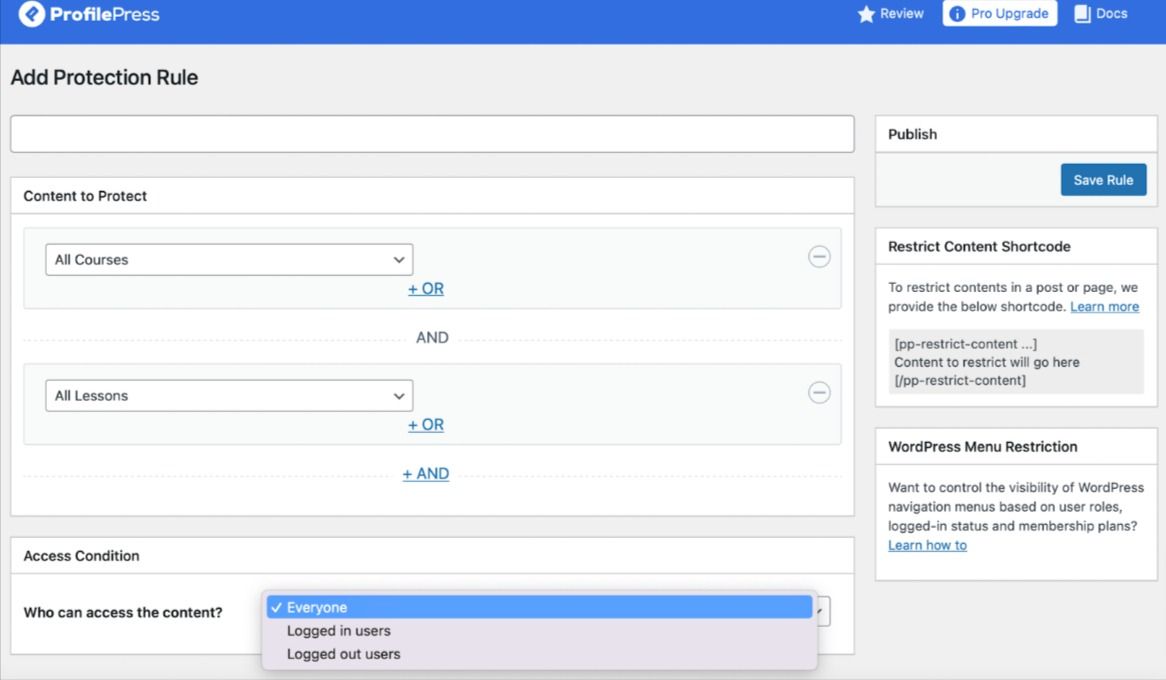Open Learn how to menu restriction link

pos(927,545)
